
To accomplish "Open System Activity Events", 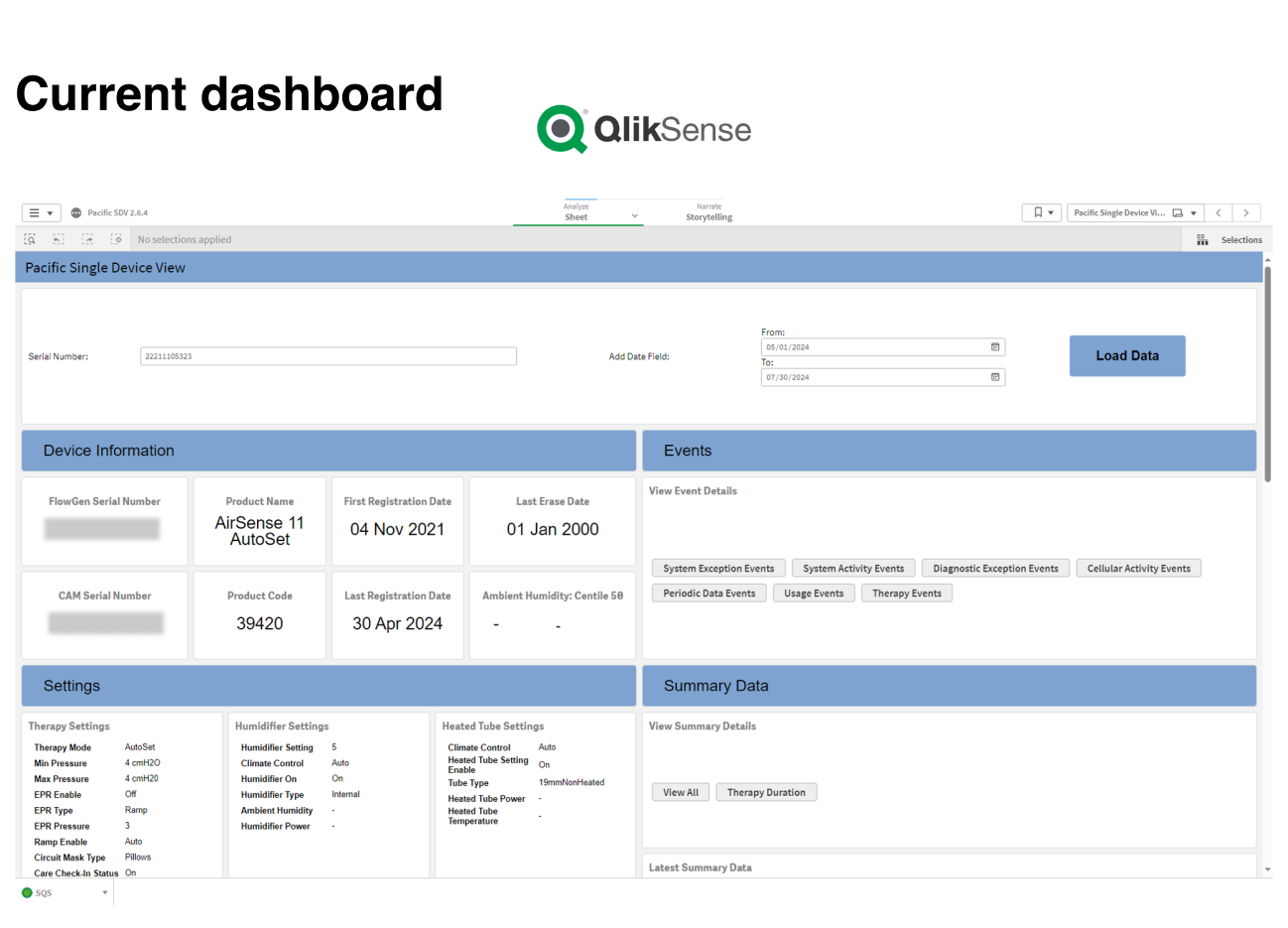I will 853,569.
